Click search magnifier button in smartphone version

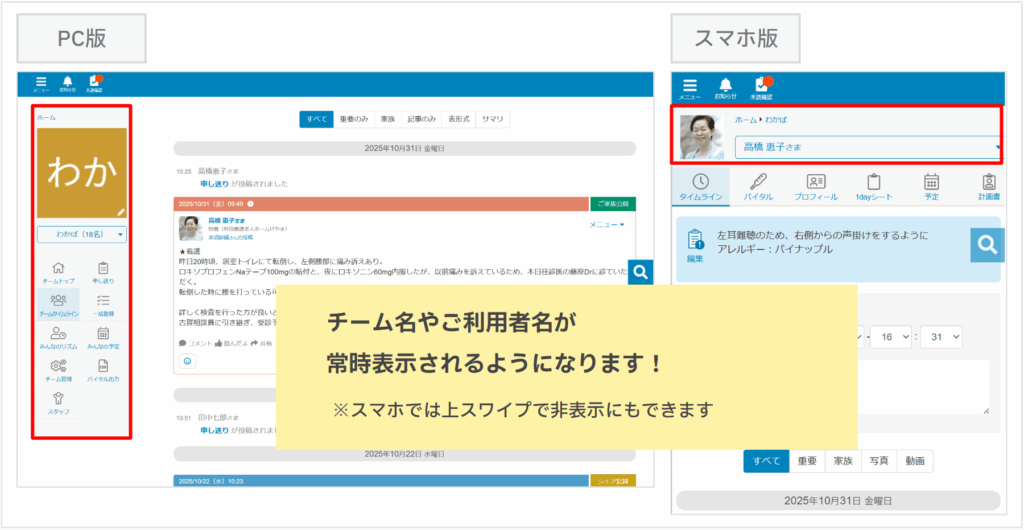pyautogui.click(x=987, y=245)
